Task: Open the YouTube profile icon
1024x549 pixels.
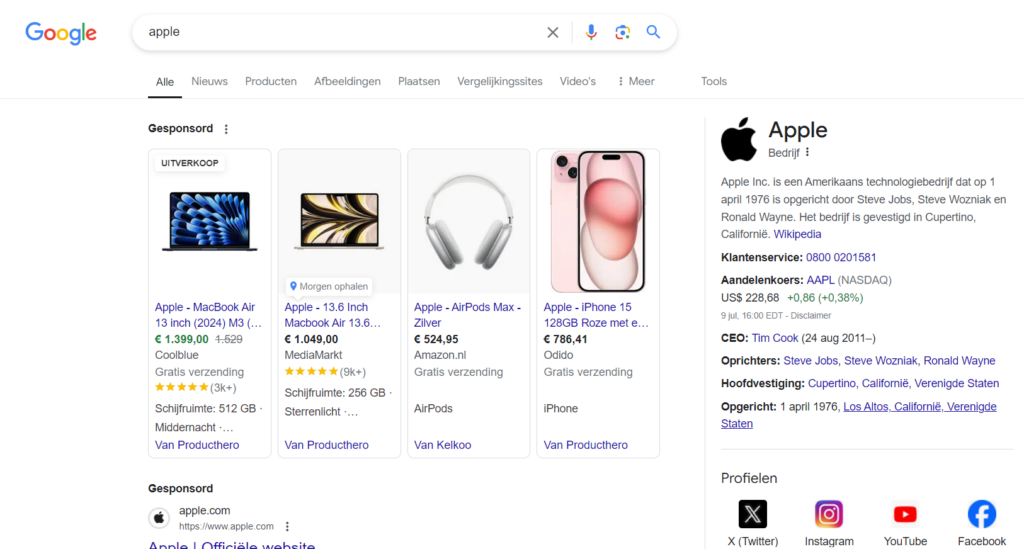Action: [905, 514]
